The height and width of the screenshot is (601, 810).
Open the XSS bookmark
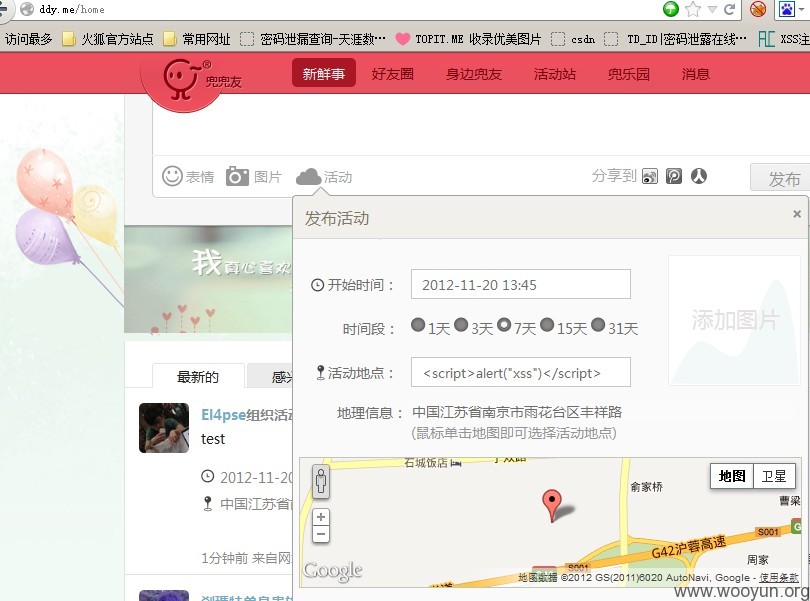click(784, 39)
